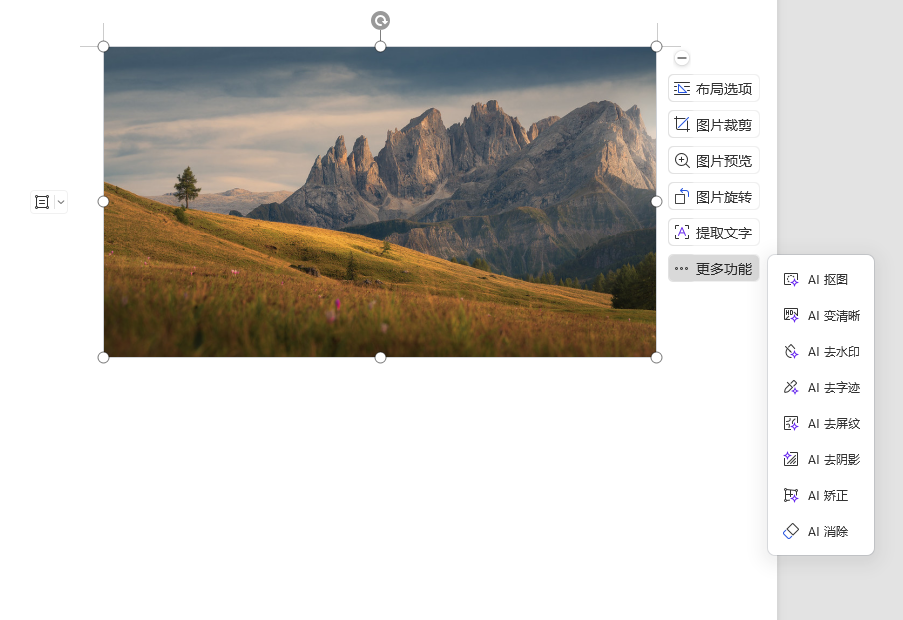Click AI 矫正 correction option

pos(820,496)
